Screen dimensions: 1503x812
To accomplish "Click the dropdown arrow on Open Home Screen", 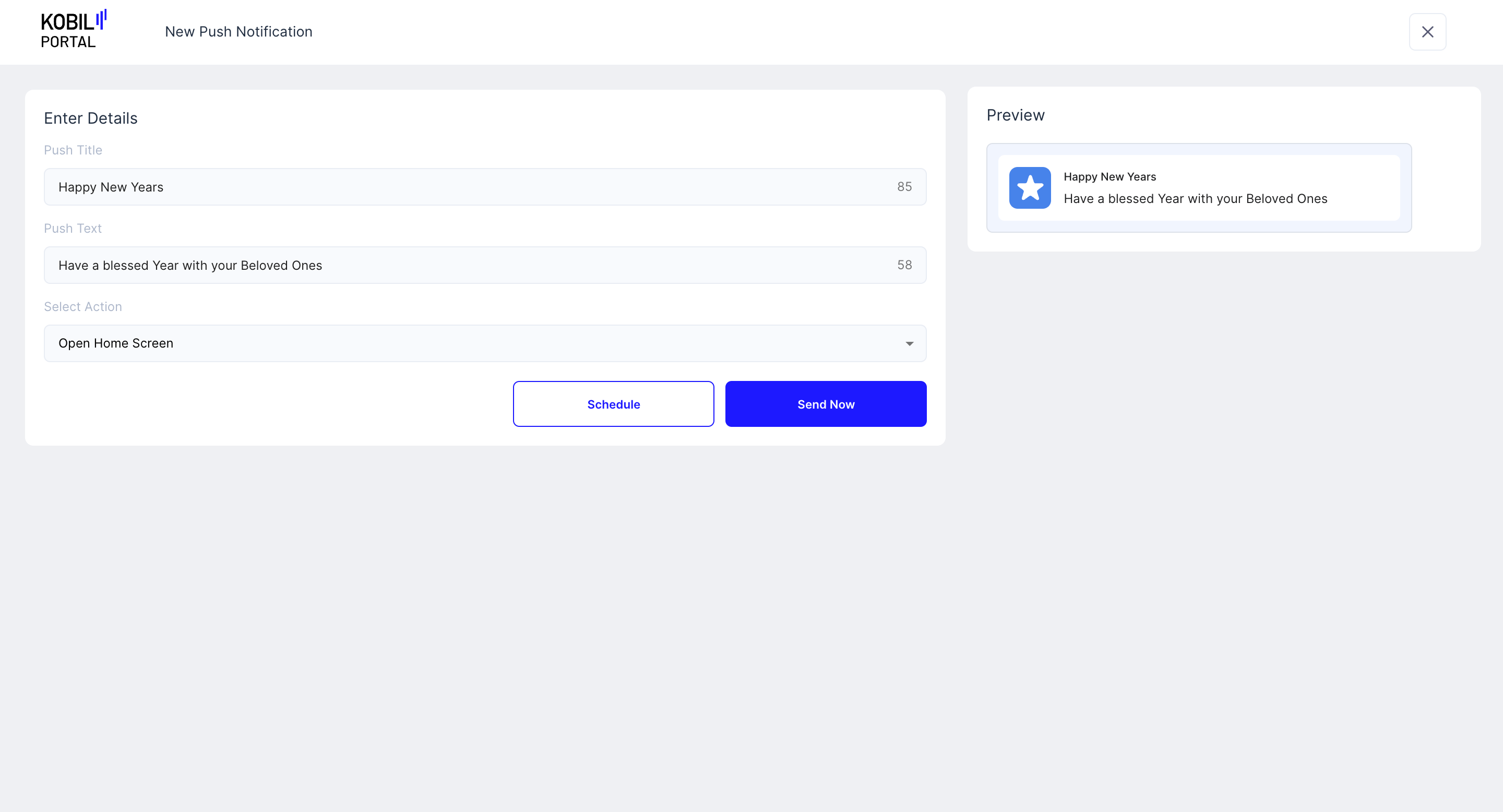I will tap(909, 343).
